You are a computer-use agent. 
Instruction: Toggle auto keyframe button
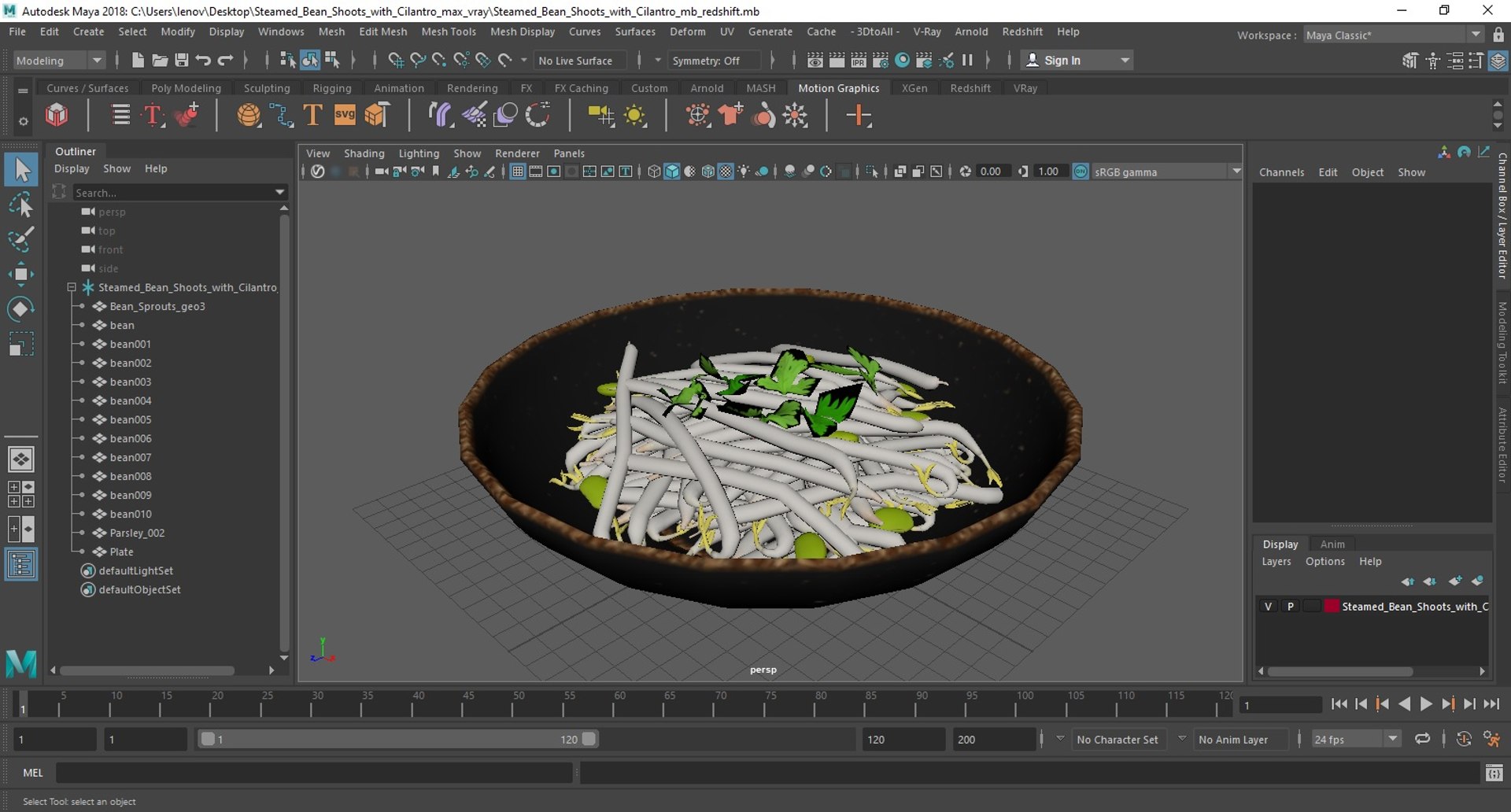(x=1464, y=739)
